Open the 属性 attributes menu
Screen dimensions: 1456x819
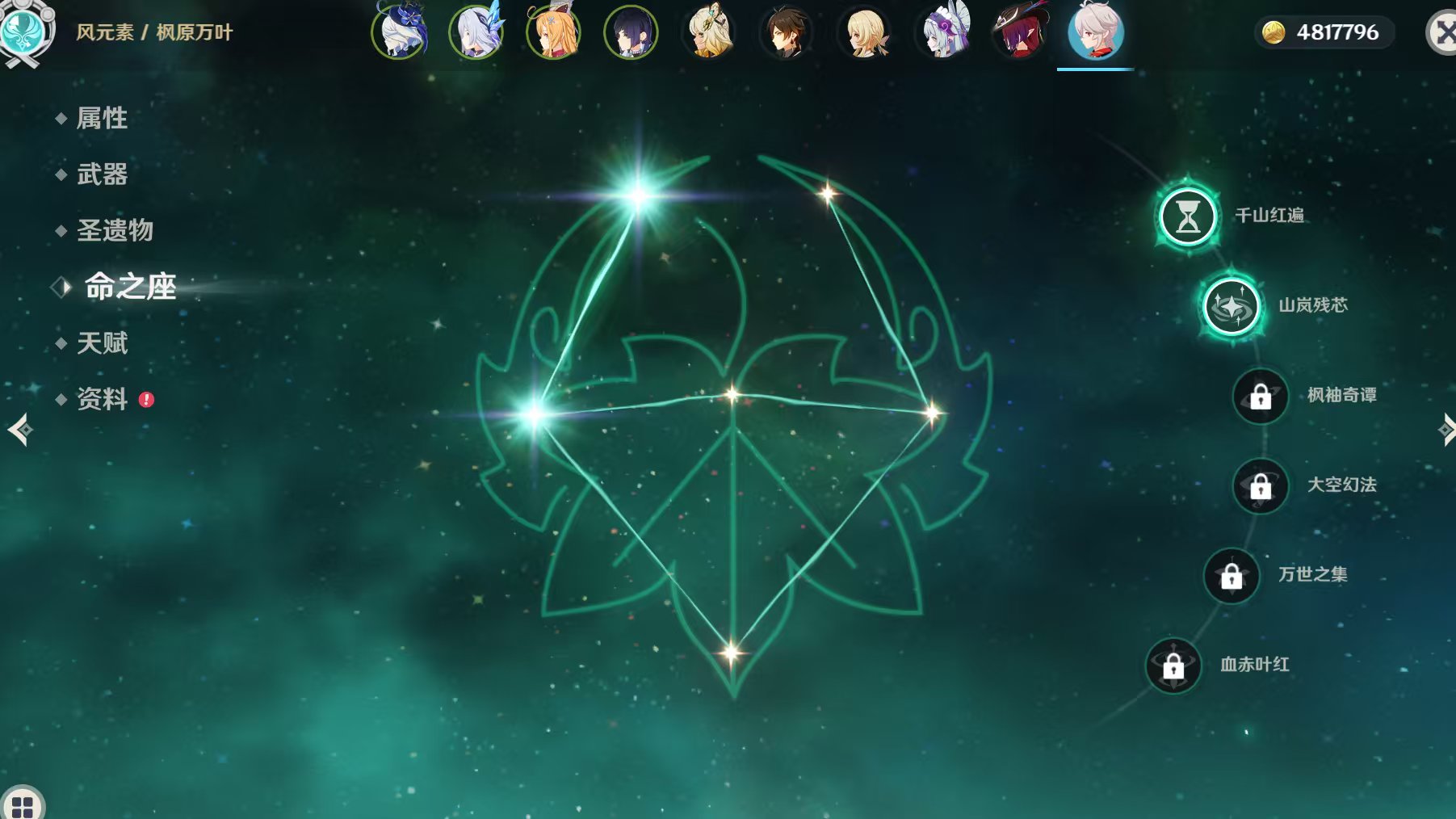tap(102, 118)
